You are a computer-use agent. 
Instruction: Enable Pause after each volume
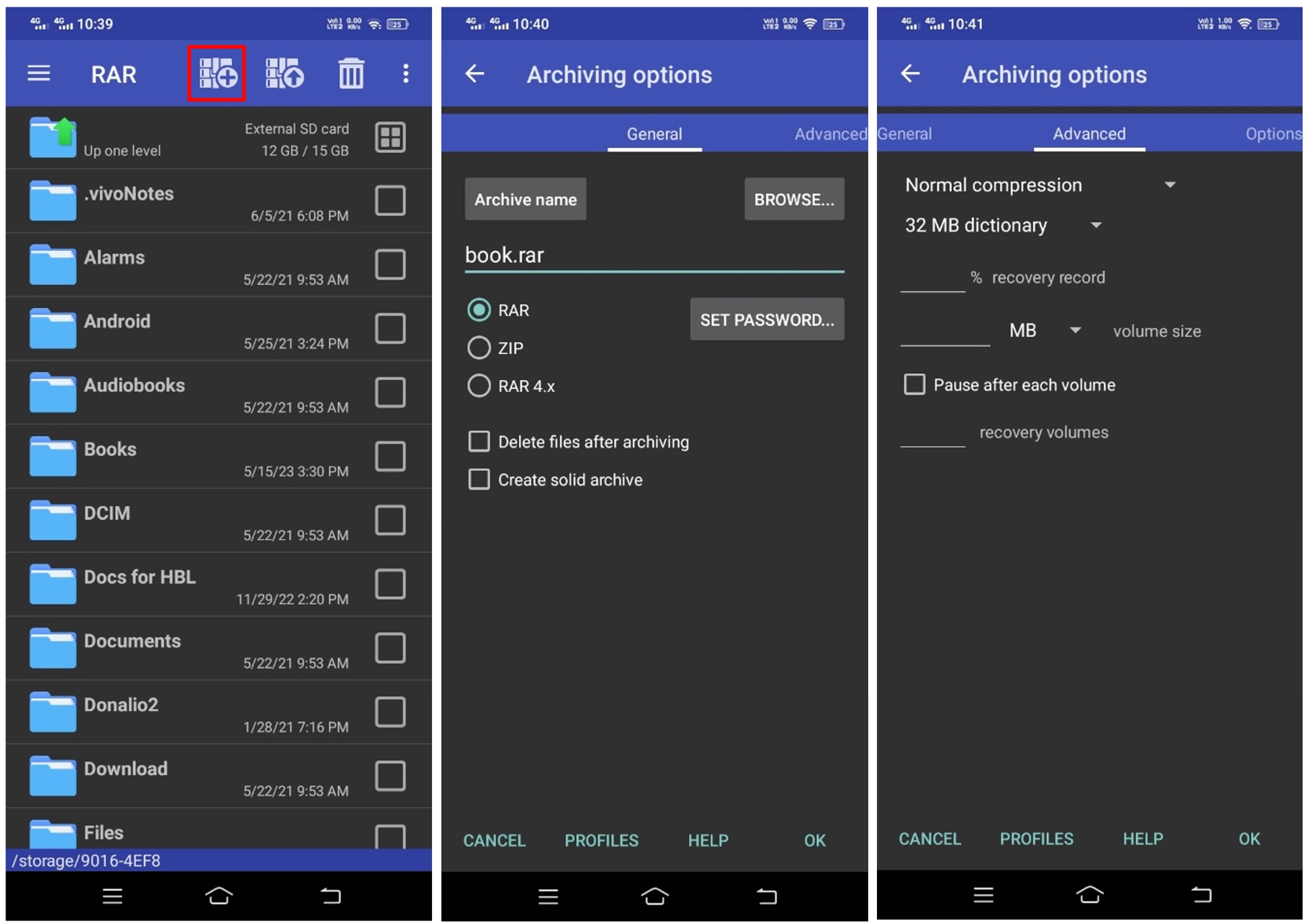point(915,384)
